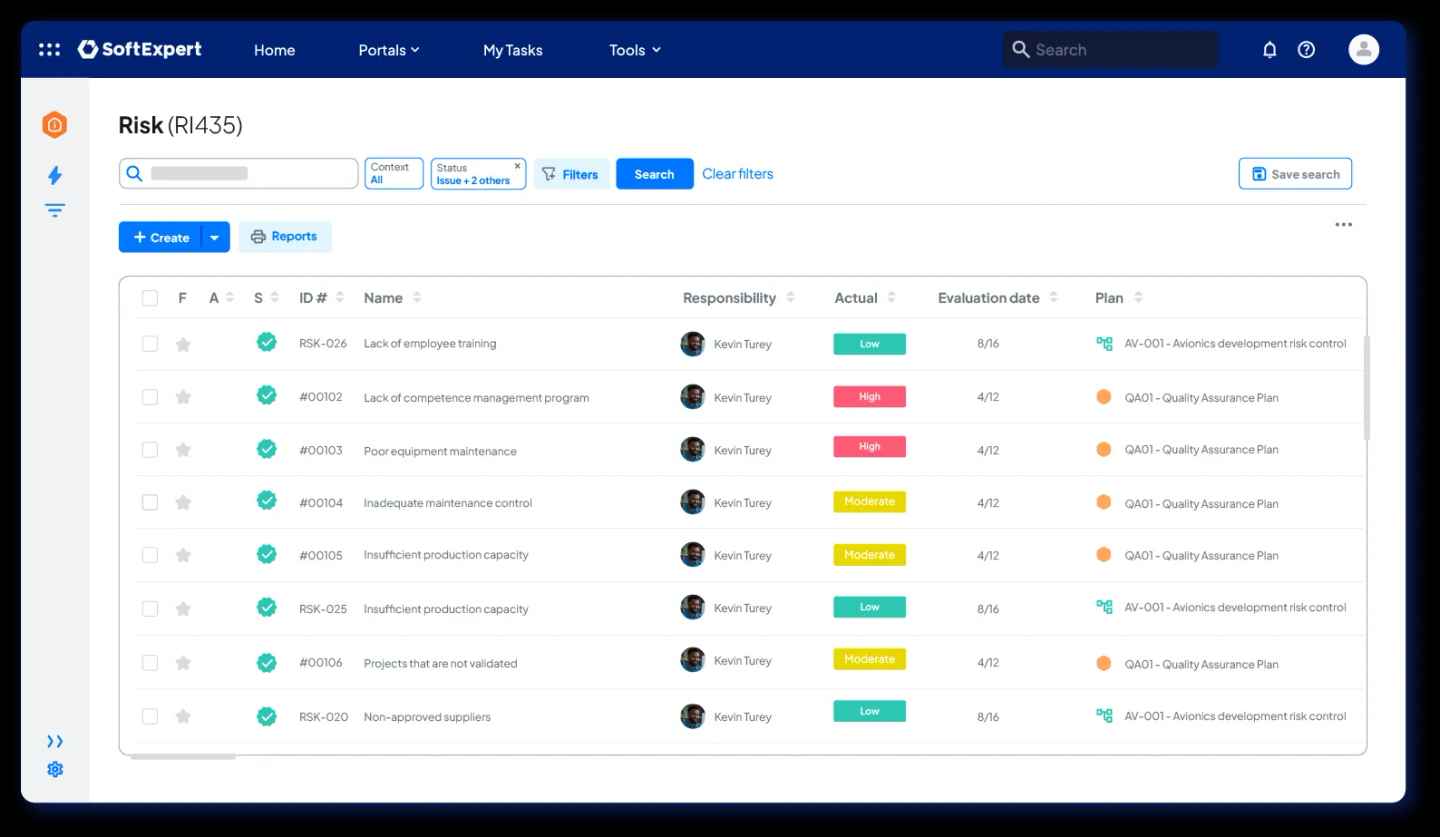Click the Save search button
Viewport: 1440px width, 837px height.
(x=1295, y=174)
